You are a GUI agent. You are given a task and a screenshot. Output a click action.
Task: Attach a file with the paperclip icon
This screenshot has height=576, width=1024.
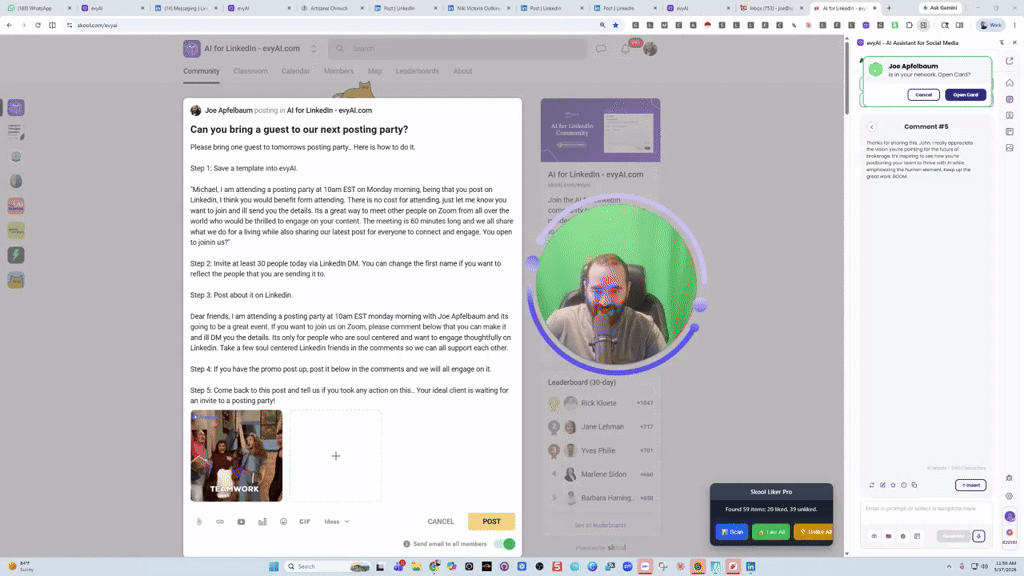199,522
